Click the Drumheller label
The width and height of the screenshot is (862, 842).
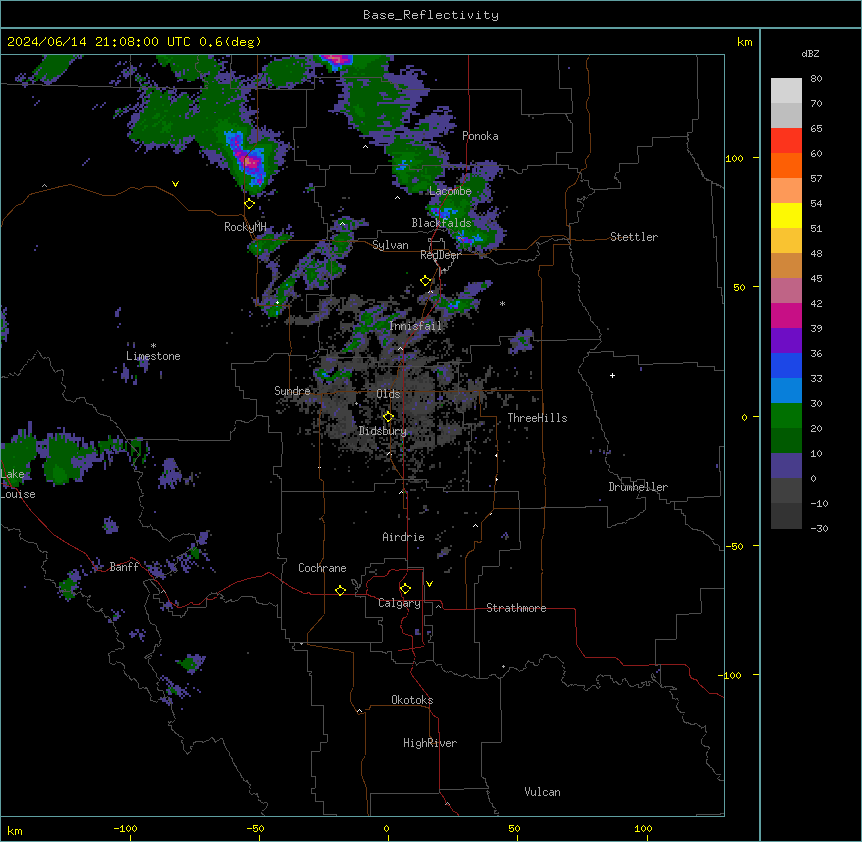coord(638,487)
